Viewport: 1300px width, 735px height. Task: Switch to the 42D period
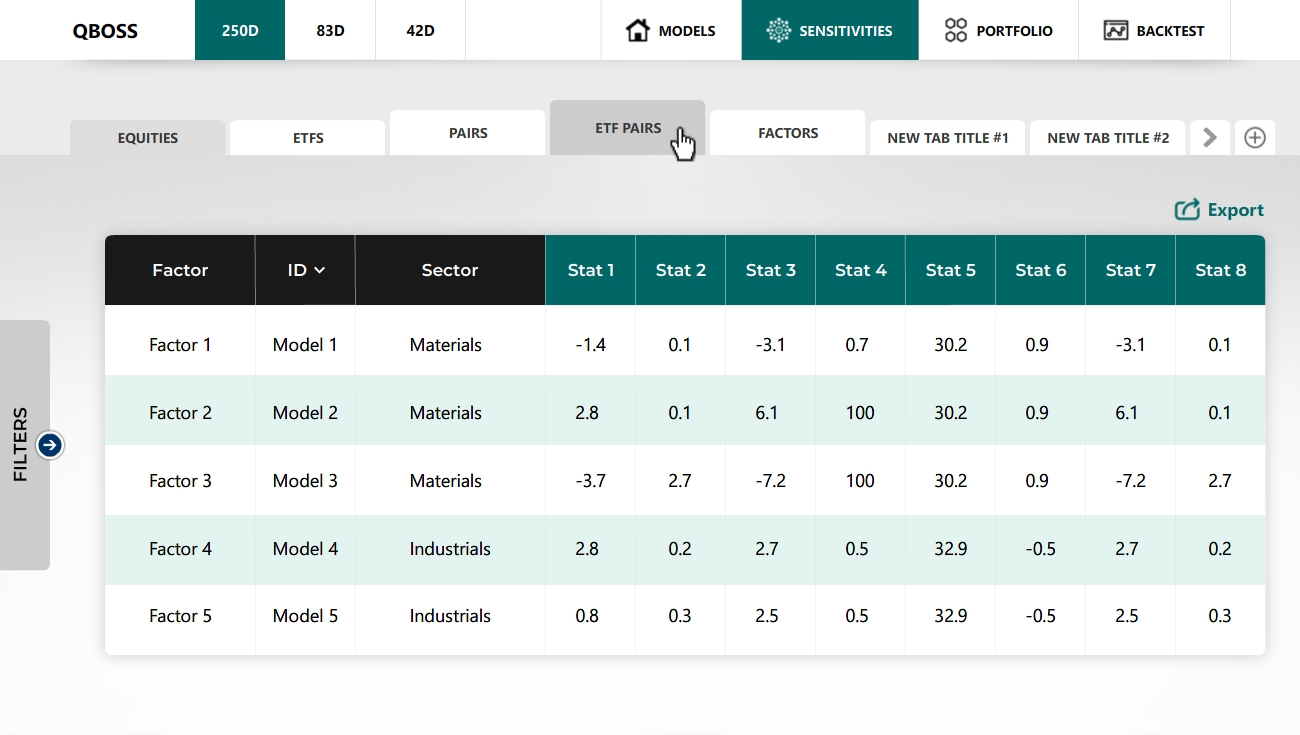[420, 30]
